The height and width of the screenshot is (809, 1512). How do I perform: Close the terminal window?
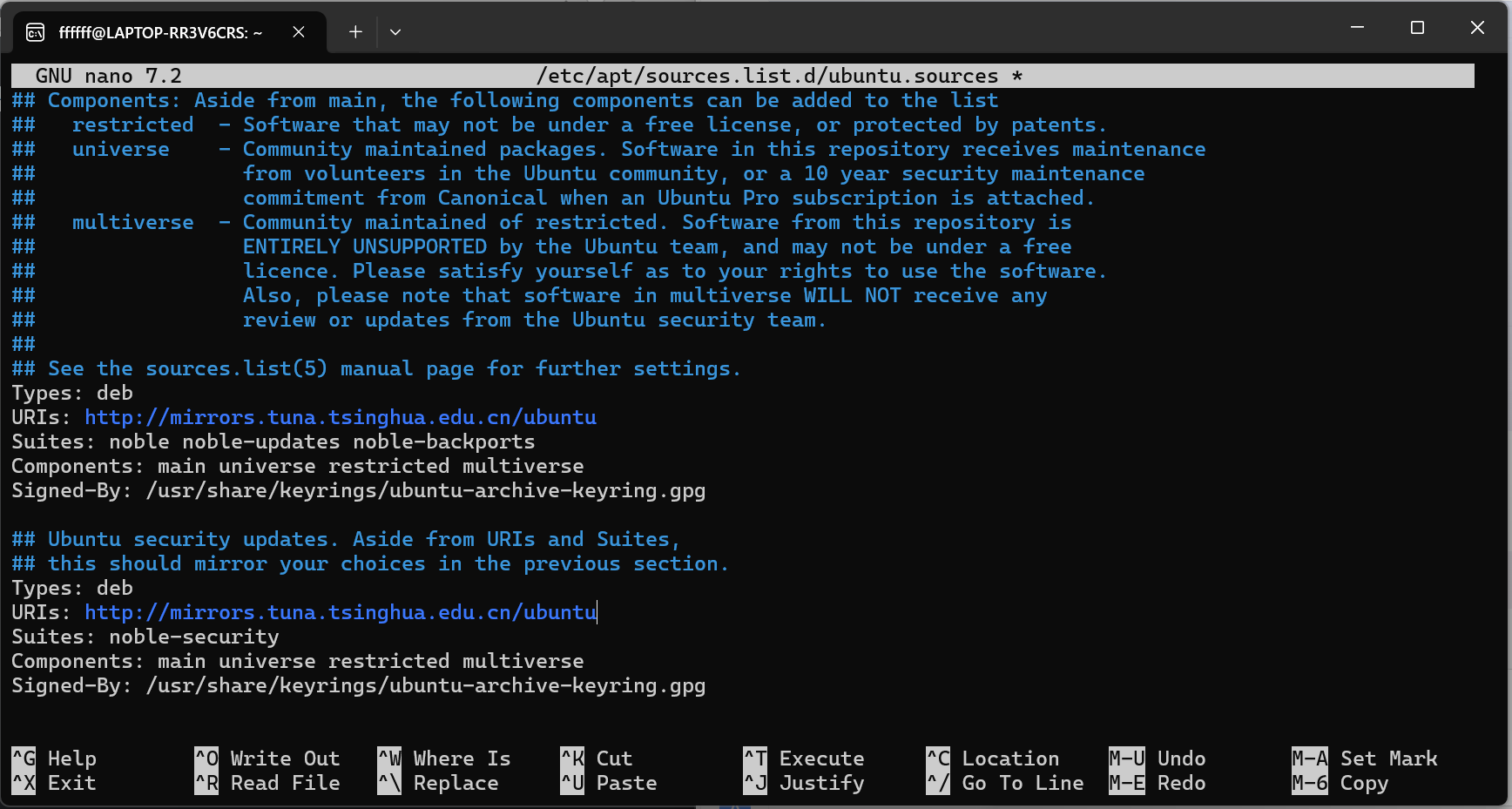[x=1477, y=28]
